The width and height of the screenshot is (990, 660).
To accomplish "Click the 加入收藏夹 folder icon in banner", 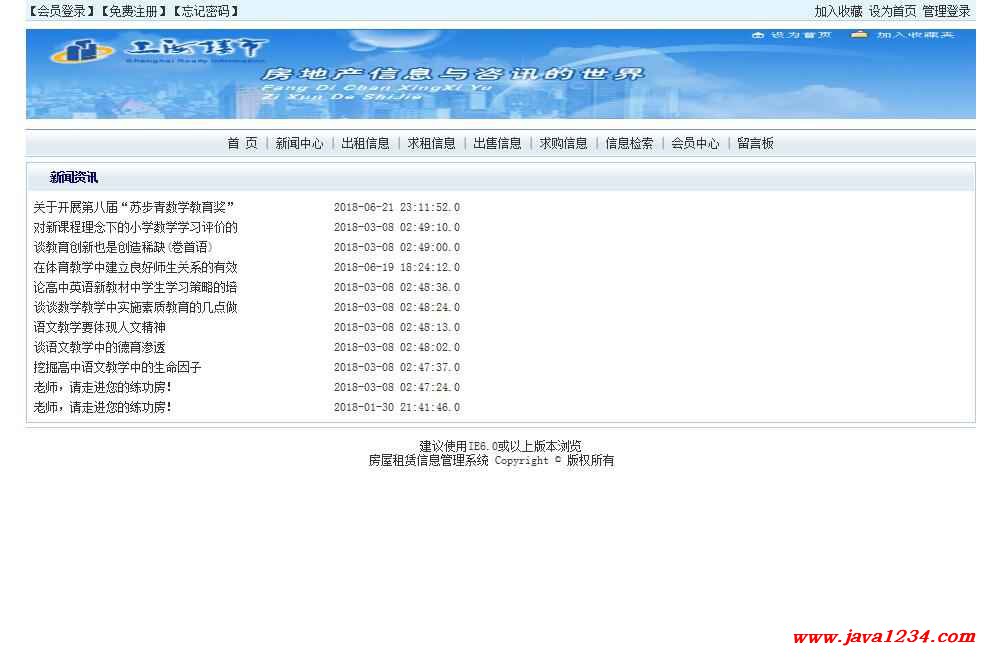I will click(x=859, y=35).
